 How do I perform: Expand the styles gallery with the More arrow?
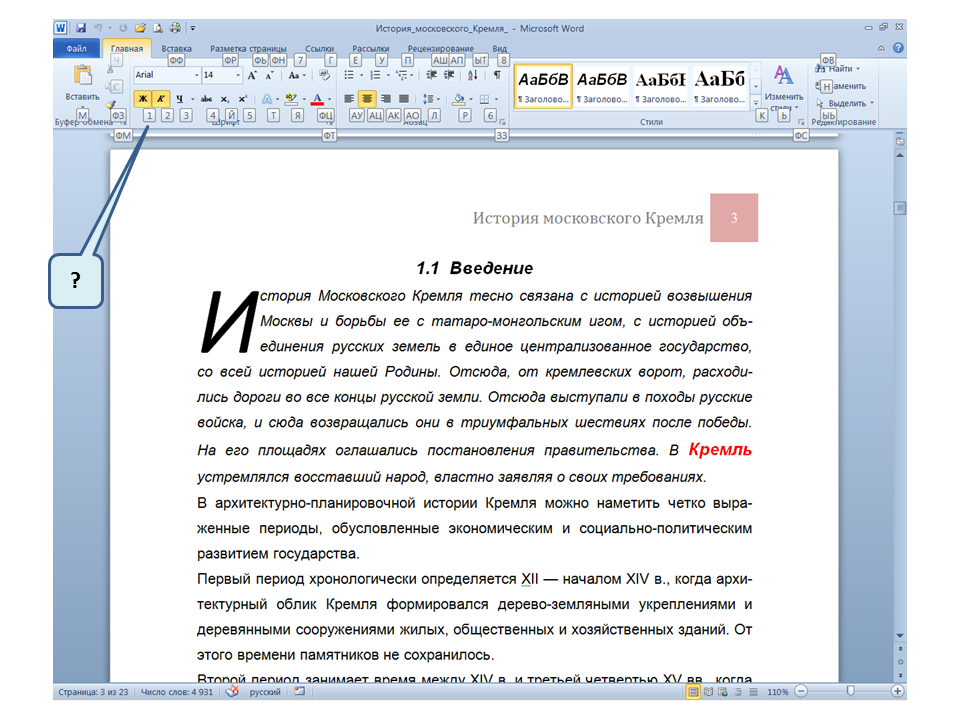[x=757, y=104]
